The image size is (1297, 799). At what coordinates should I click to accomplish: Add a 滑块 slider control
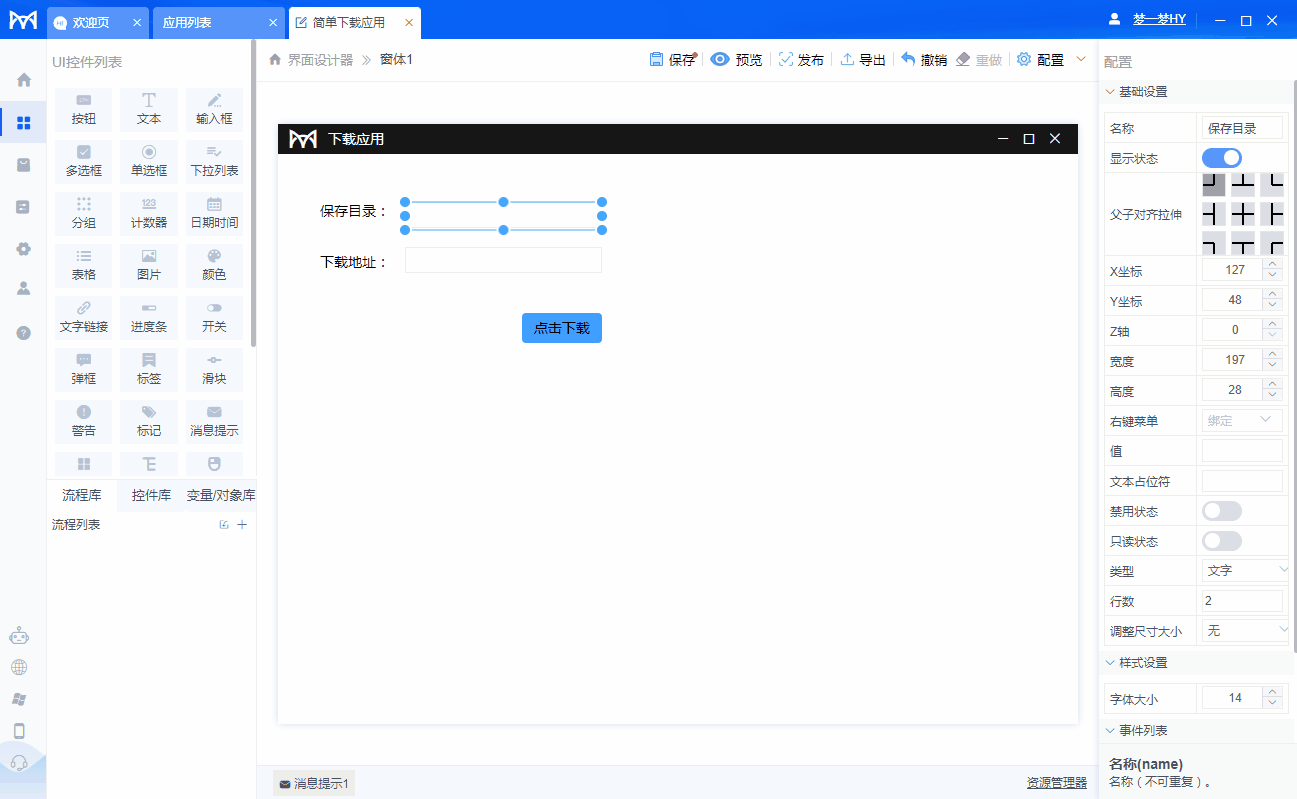coord(214,369)
